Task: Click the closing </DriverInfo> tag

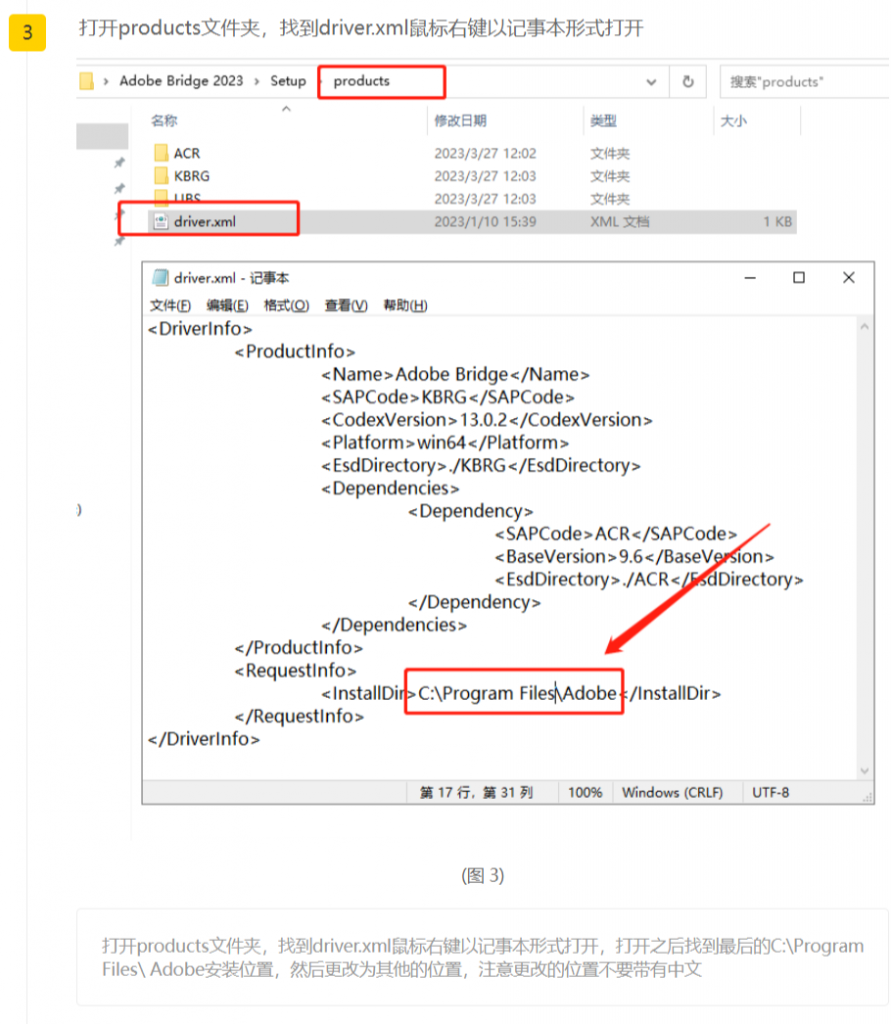Action: pyautogui.click(x=204, y=739)
